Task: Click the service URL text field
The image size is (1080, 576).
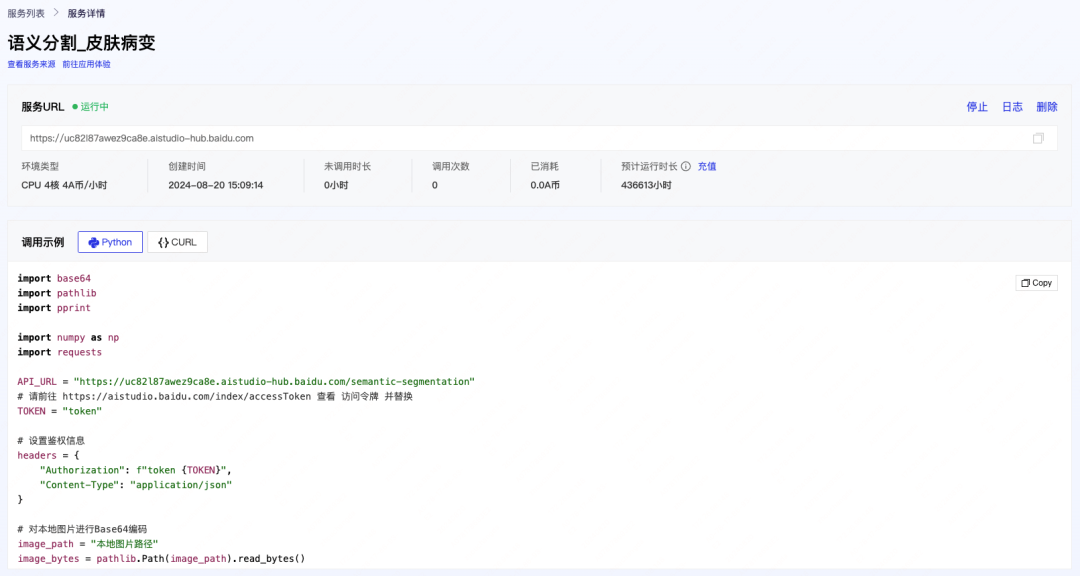Action: (x=539, y=138)
